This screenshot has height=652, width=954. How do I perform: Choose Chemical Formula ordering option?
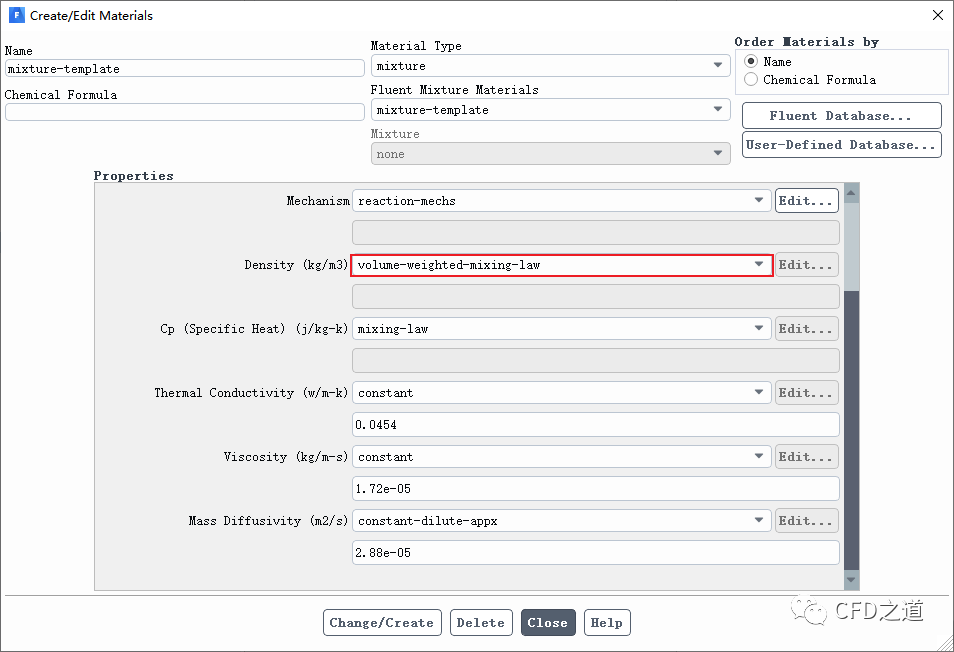(x=751, y=80)
